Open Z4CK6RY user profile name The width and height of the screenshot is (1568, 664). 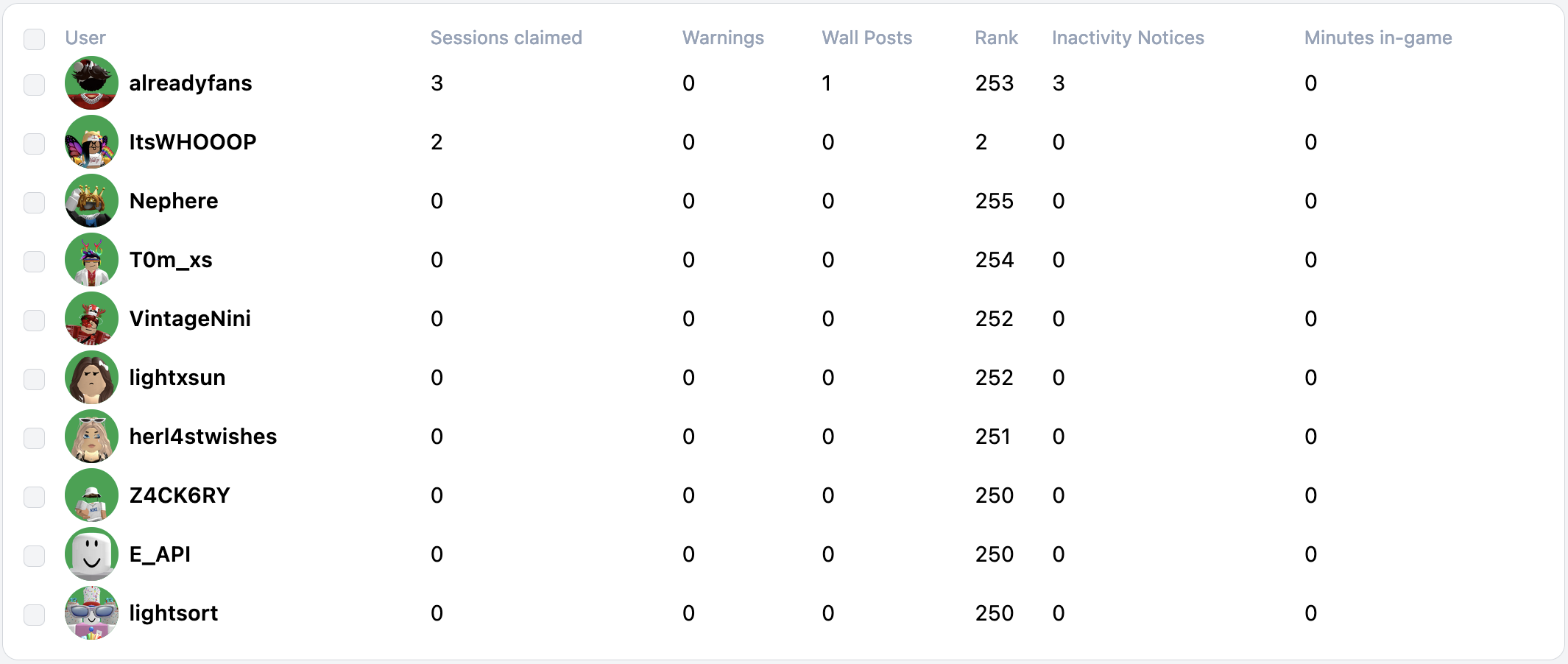coord(180,495)
